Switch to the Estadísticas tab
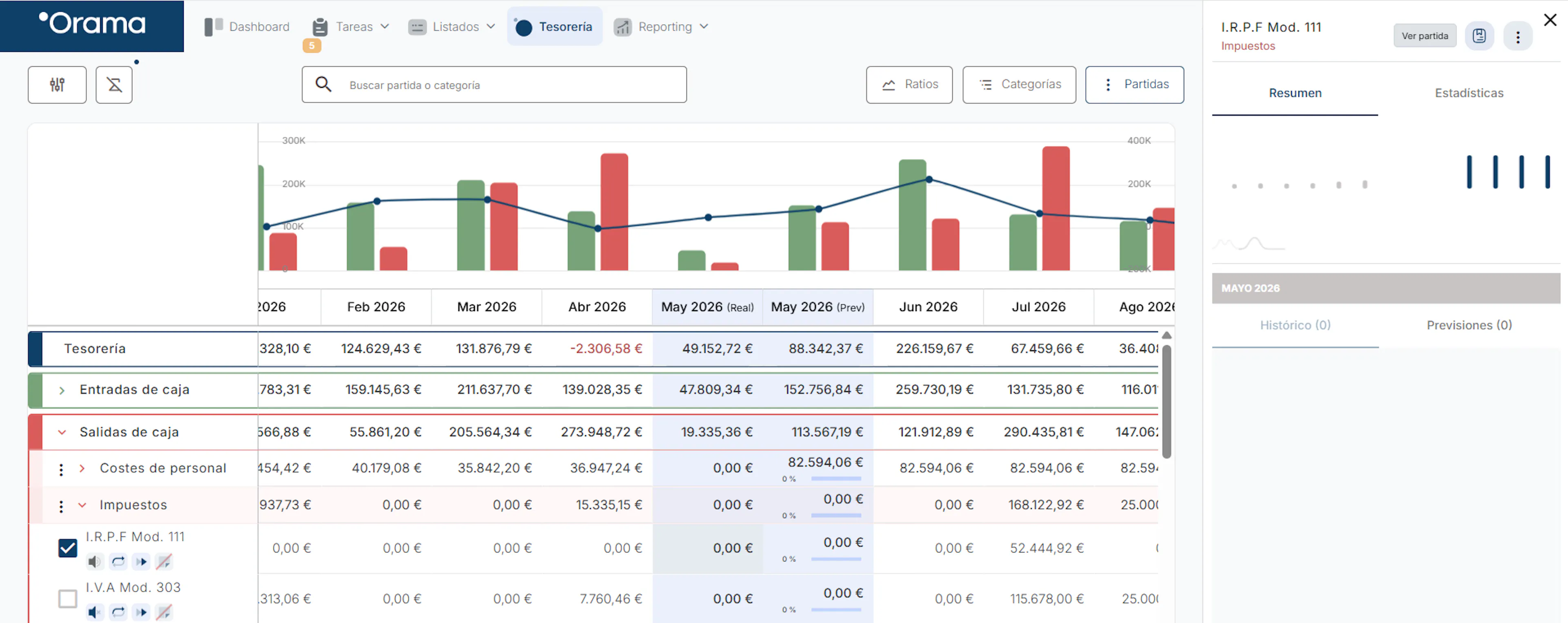Image resolution: width=1568 pixels, height=623 pixels. tap(1469, 93)
